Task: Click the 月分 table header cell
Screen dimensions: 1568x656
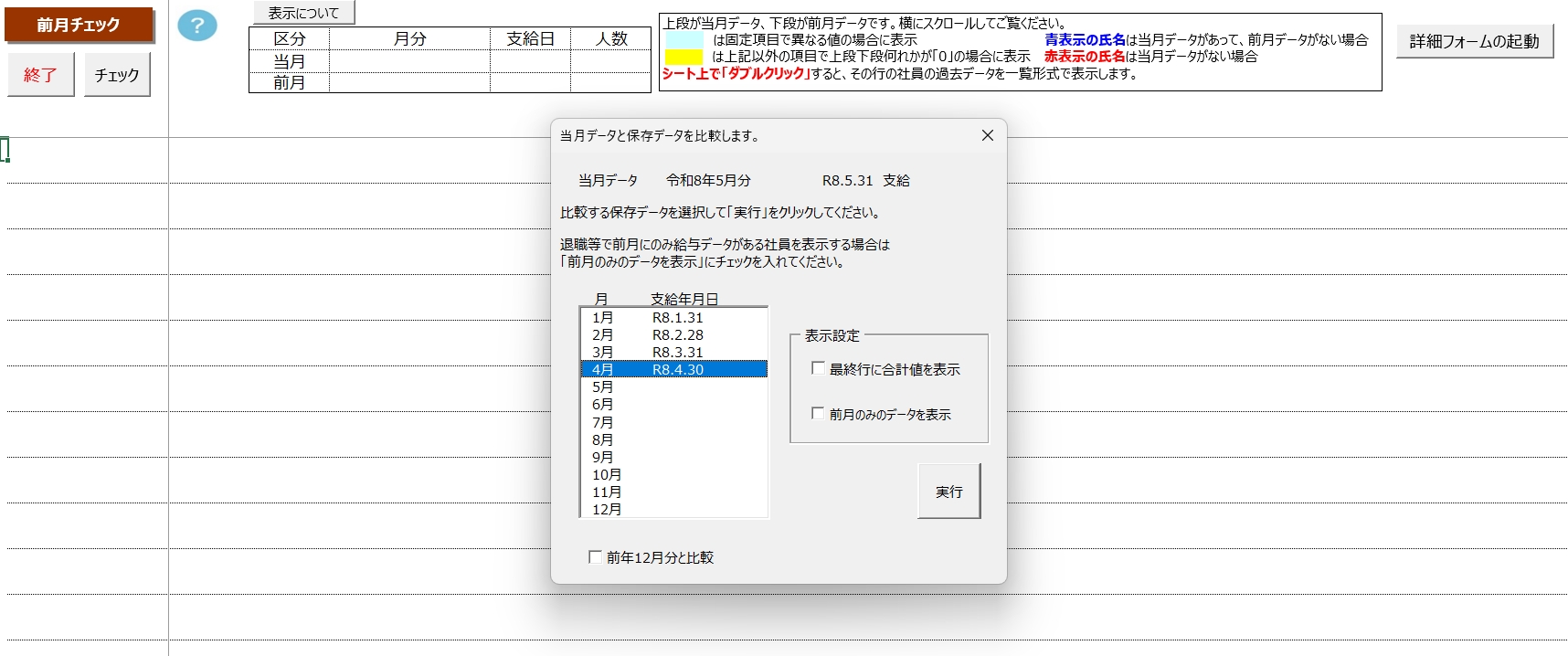Action: [410, 38]
